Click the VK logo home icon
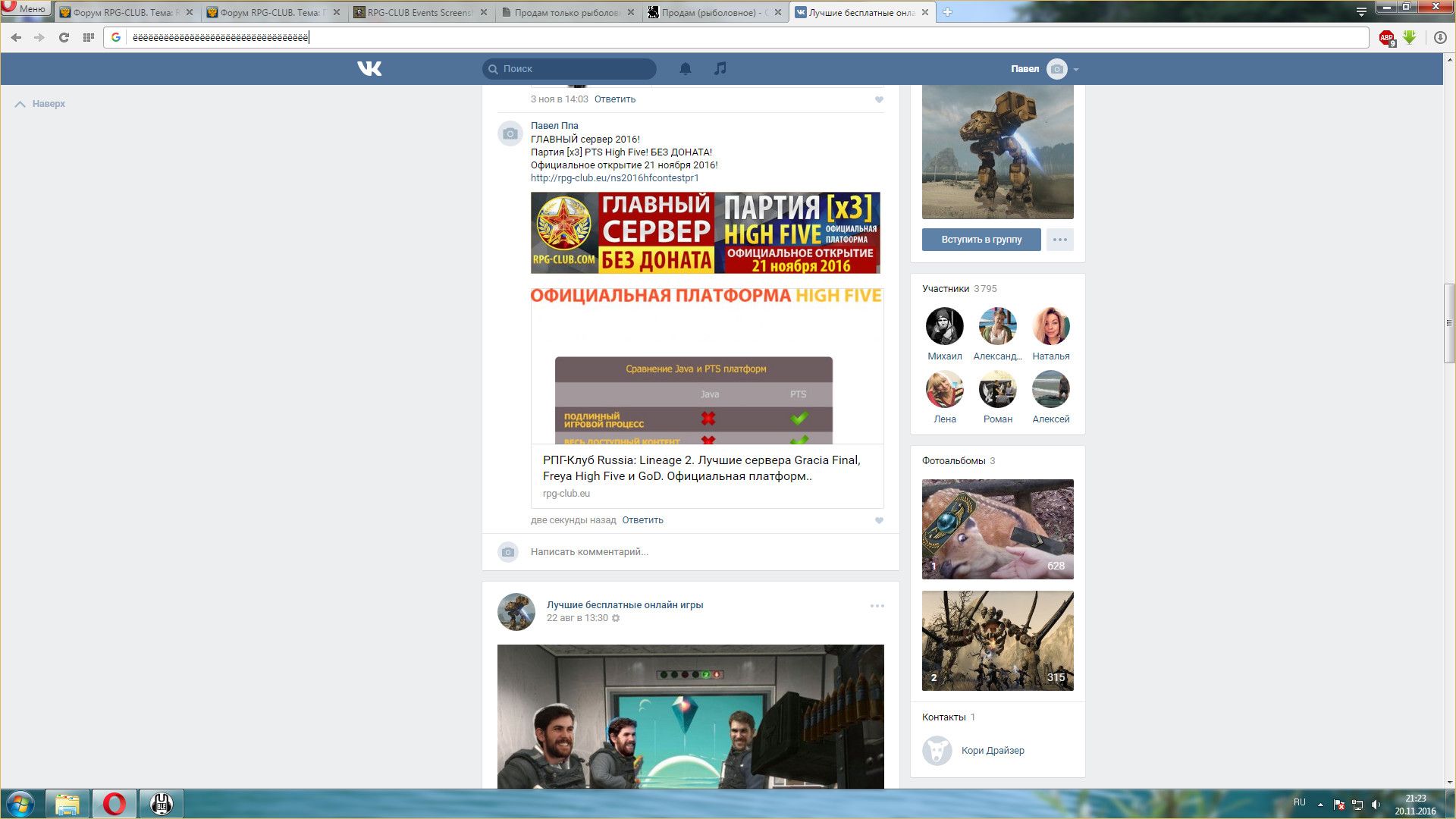This screenshot has width=1456, height=819. click(369, 69)
